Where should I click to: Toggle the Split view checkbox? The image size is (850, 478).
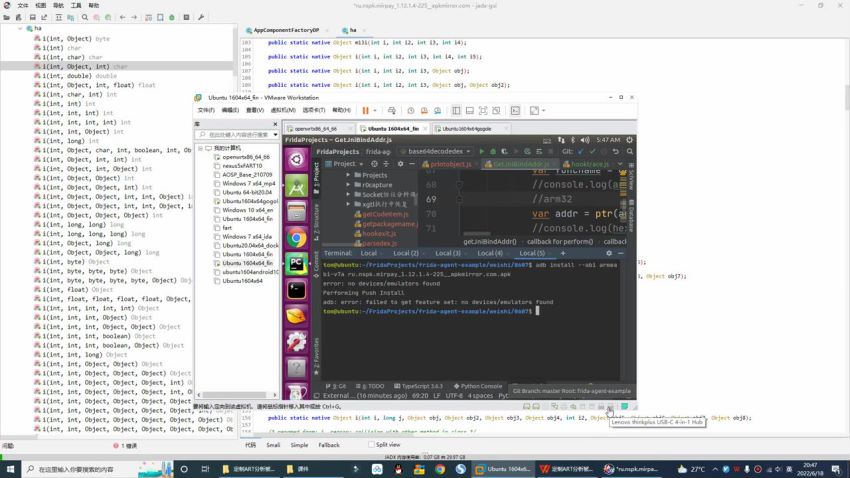pyautogui.click(x=372, y=445)
